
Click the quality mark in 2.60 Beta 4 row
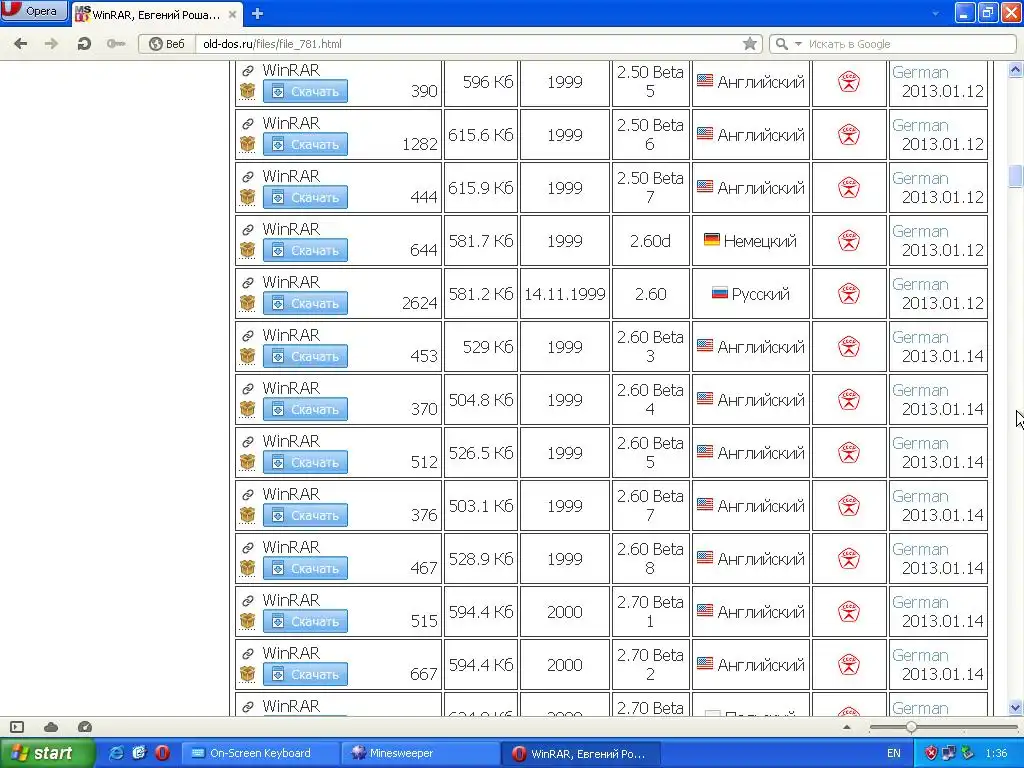(x=848, y=400)
